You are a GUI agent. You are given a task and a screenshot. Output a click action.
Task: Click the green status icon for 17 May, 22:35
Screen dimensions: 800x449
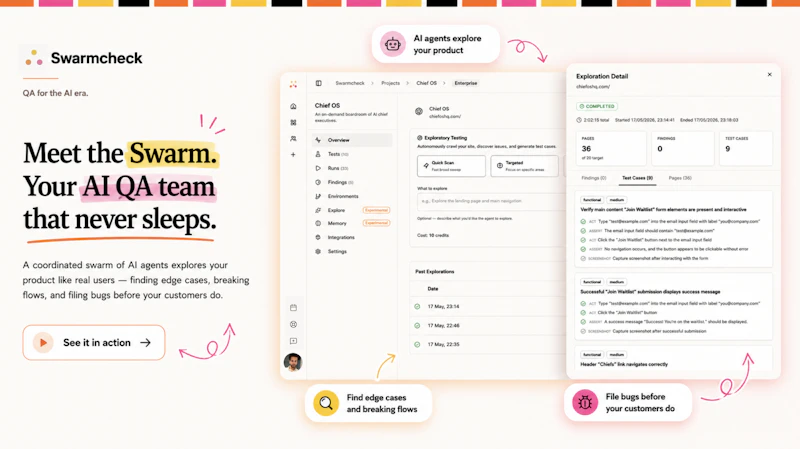point(417,344)
